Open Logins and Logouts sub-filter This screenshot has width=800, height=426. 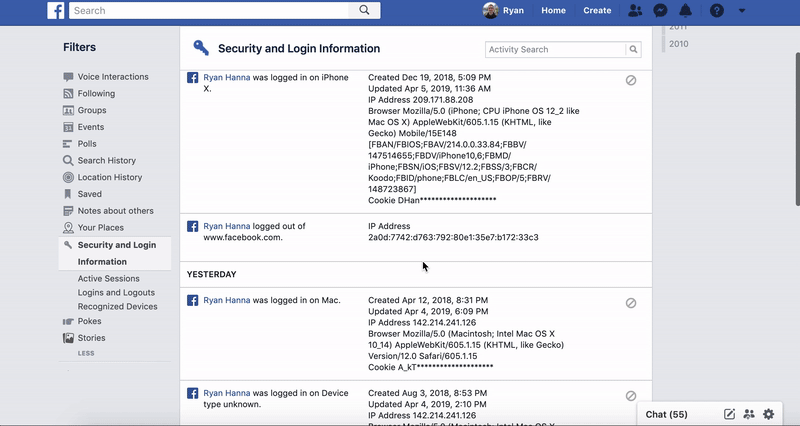click(x=116, y=292)
